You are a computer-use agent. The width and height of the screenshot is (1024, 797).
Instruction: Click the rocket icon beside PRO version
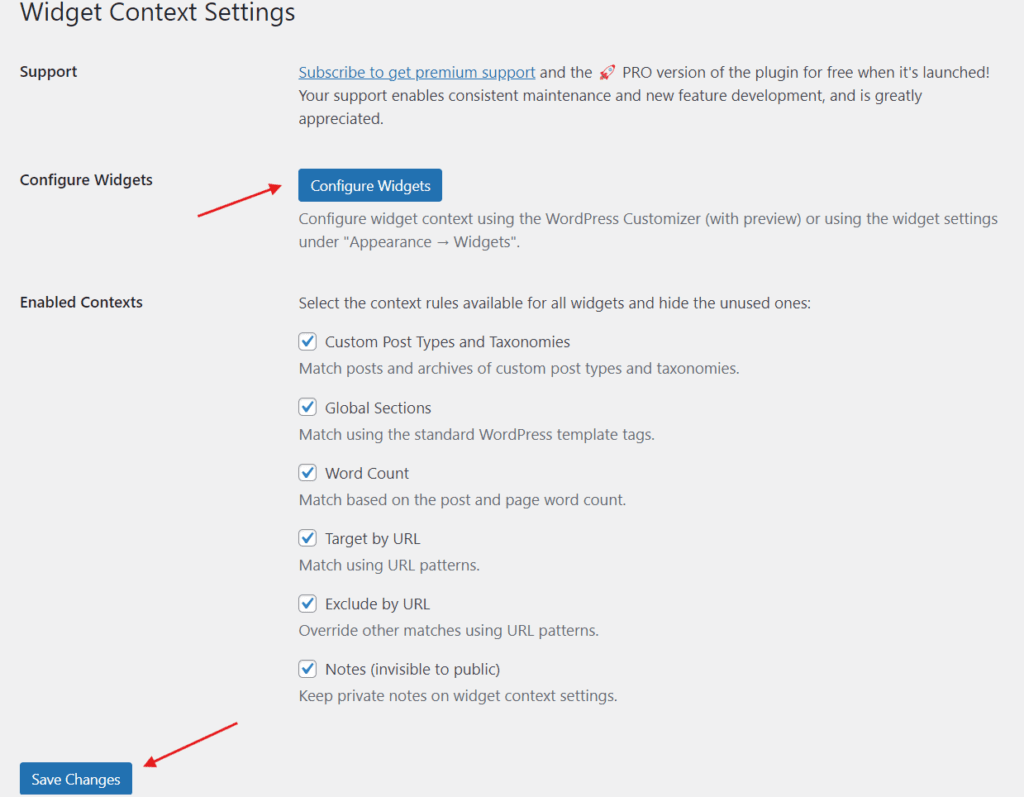click(607, 73)
